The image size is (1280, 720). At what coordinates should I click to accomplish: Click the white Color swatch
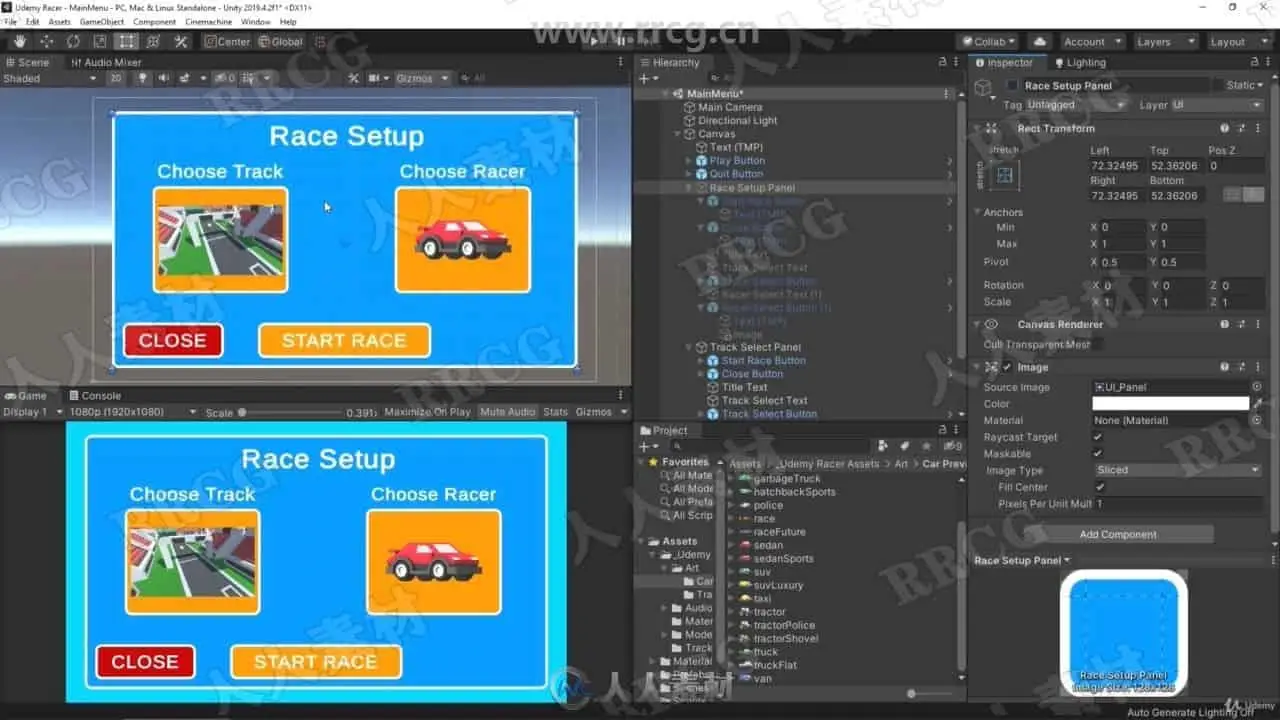[x=1170, y=404]
